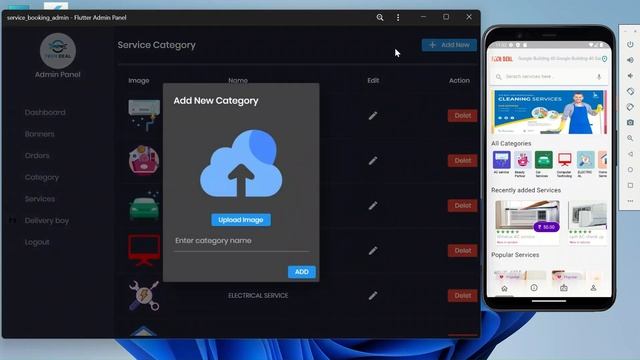640x360 pixels.
Task: Tap Electric category in phone app
Action: click(x=585, y=163)
